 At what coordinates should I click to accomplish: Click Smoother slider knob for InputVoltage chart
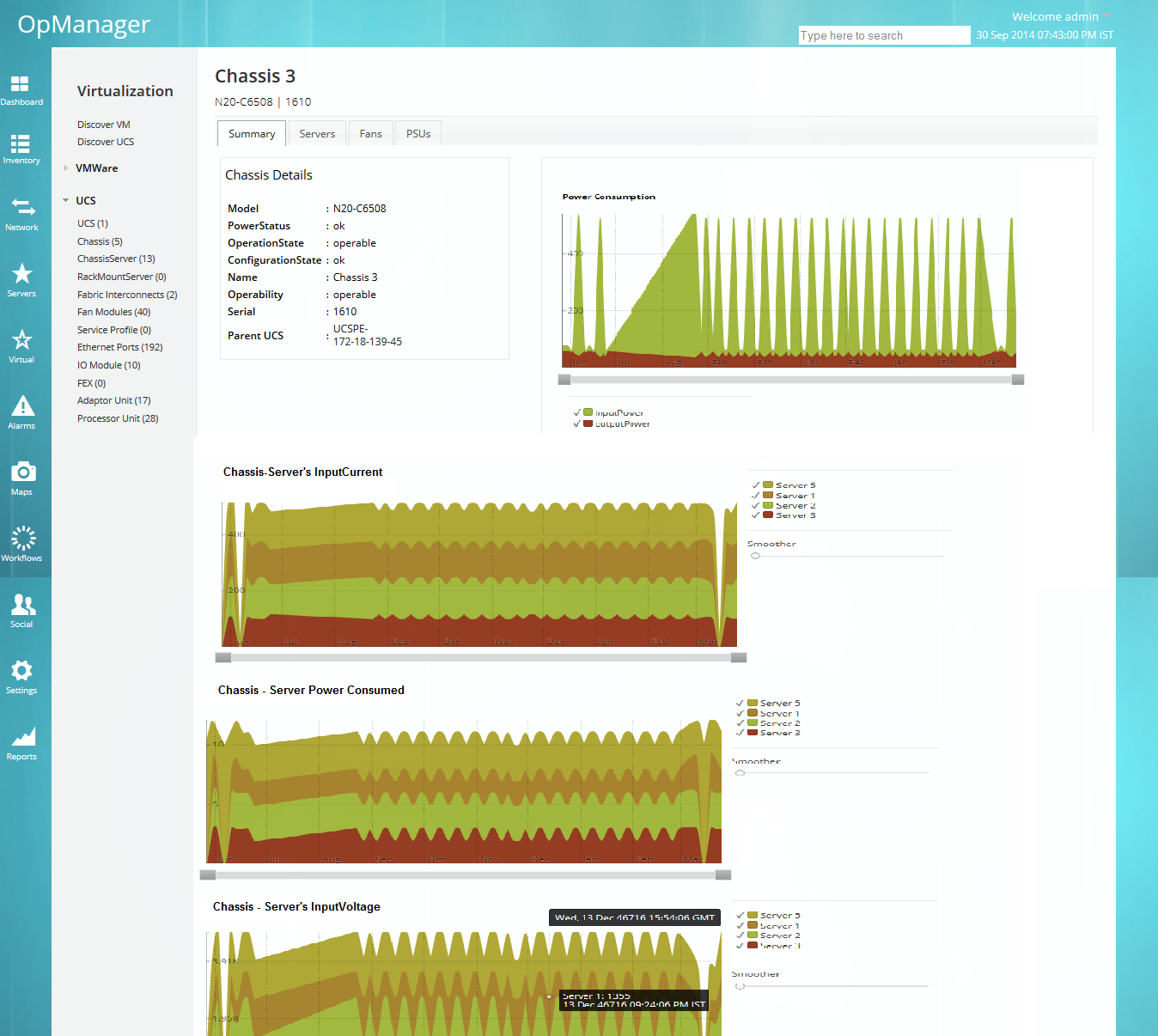(x=740, y=986)
